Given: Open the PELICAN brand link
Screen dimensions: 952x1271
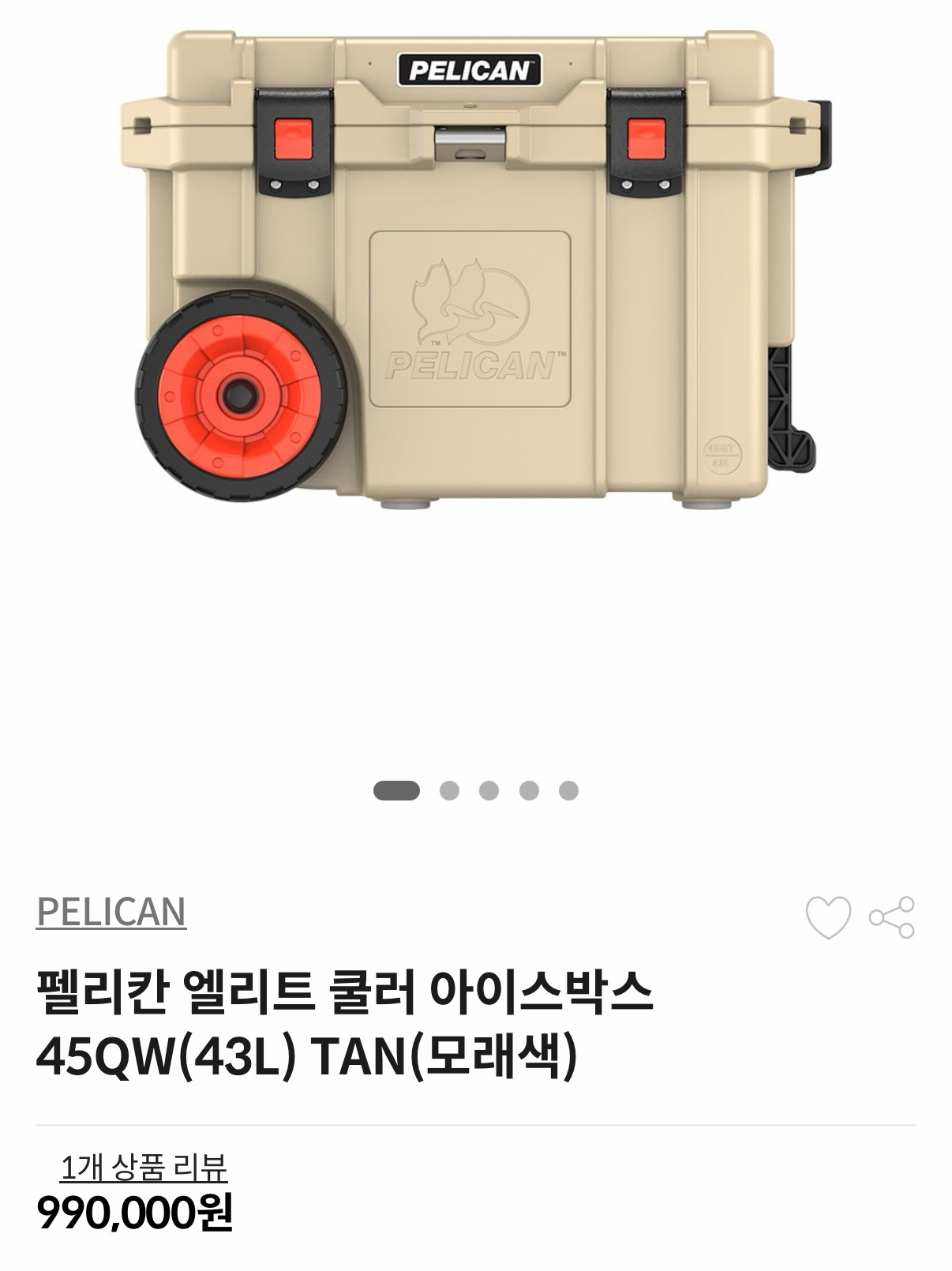Looking at the screenshot, I should click(x=111, y=912).
